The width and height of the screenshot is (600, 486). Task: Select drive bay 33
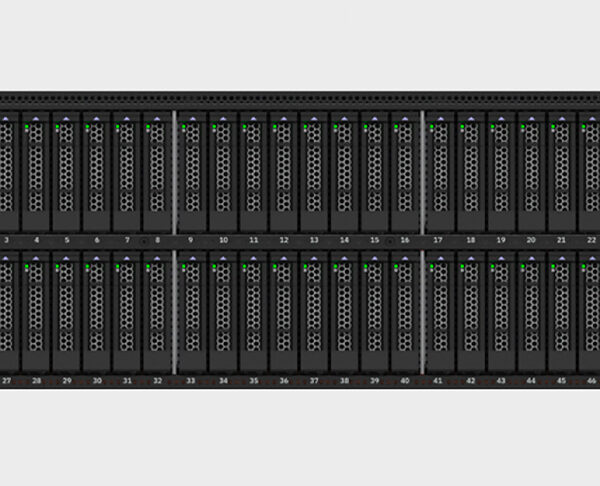pyautogui.click(x=192, y=311)
